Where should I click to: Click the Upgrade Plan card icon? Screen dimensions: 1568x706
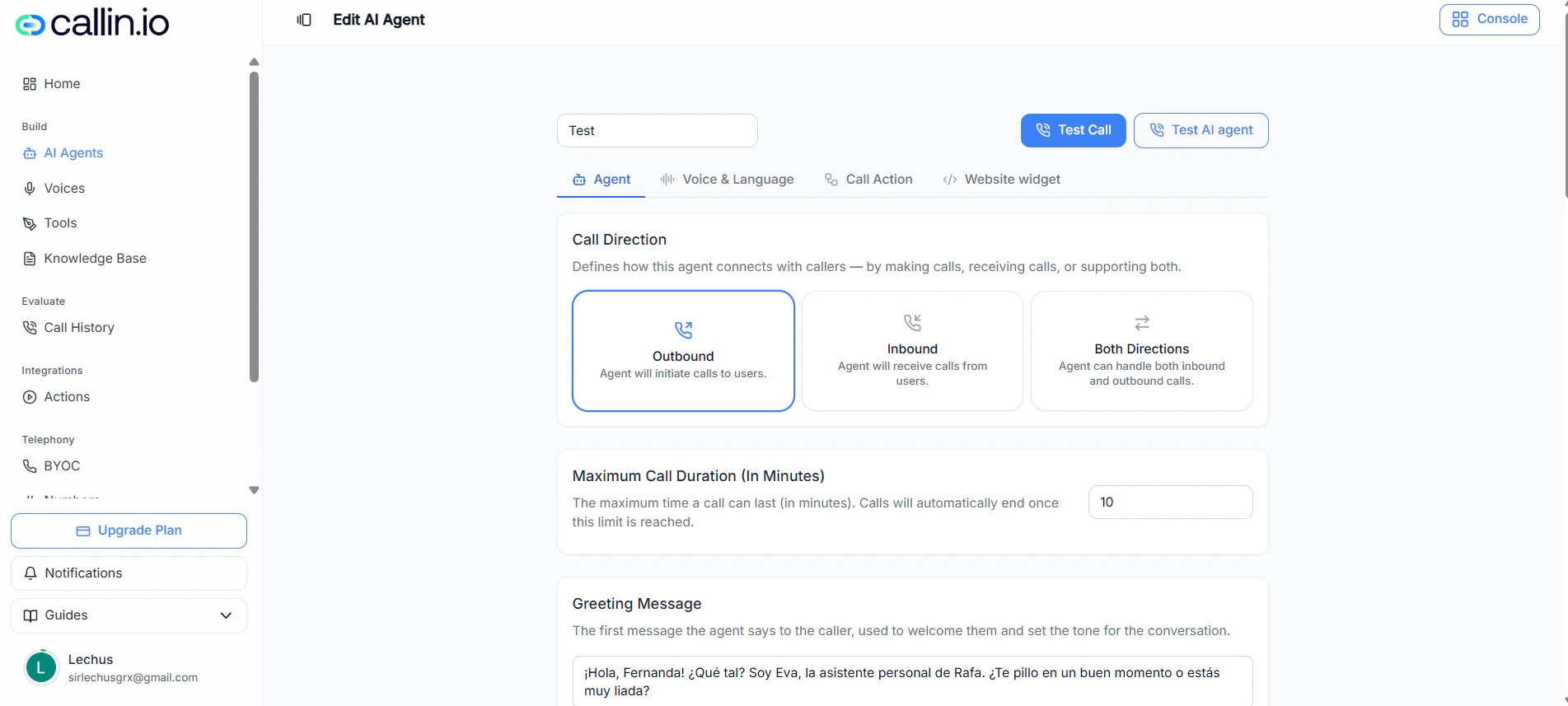83,531
